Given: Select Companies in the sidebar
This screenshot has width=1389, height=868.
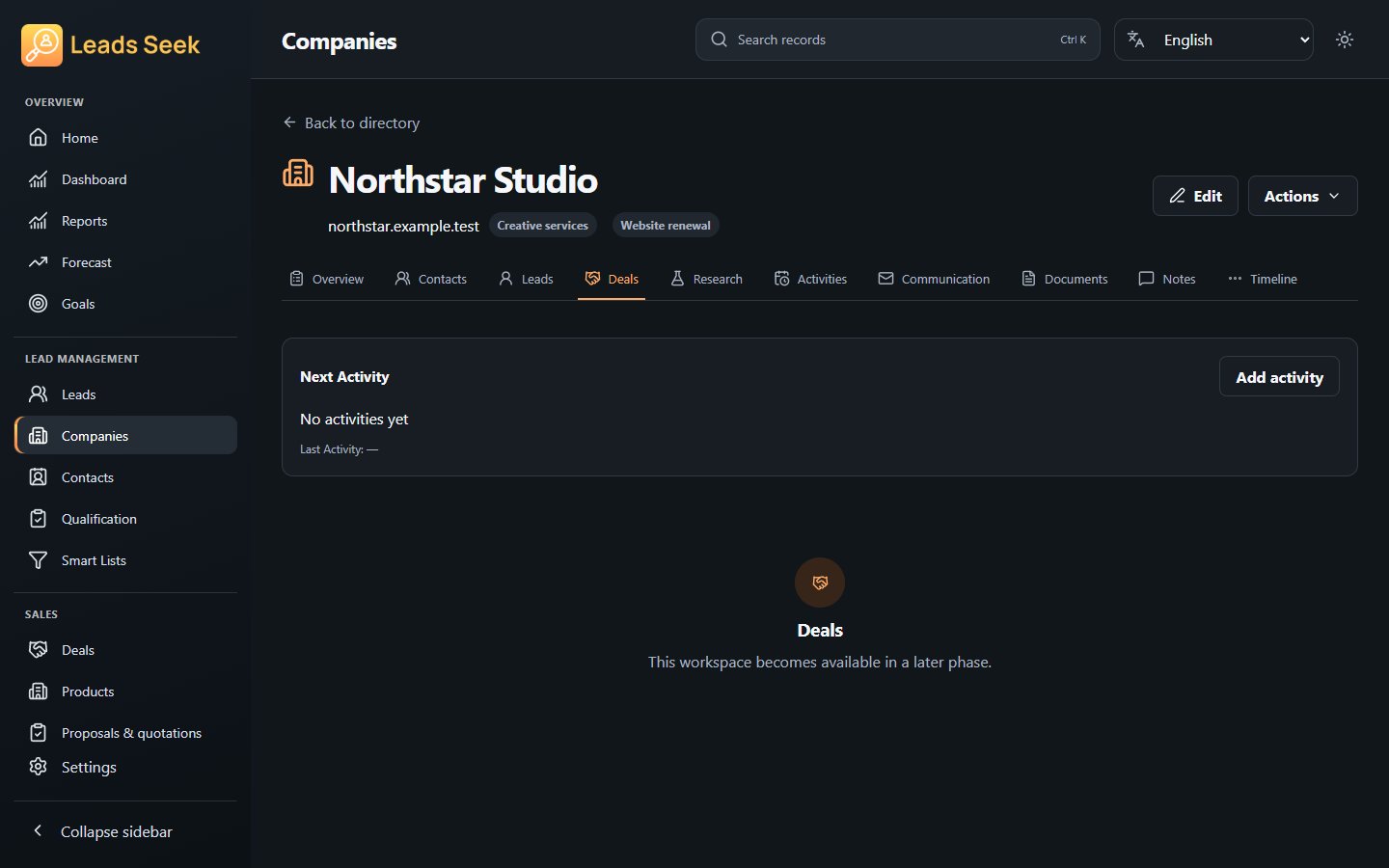Looking at the screenshot, I should point(125,436).
